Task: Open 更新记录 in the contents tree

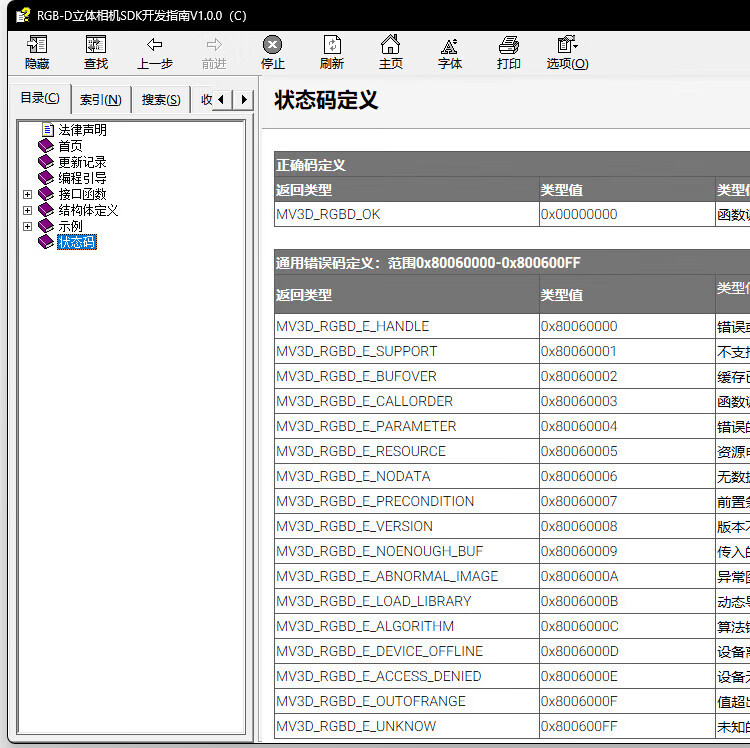Action: (82, 162)
